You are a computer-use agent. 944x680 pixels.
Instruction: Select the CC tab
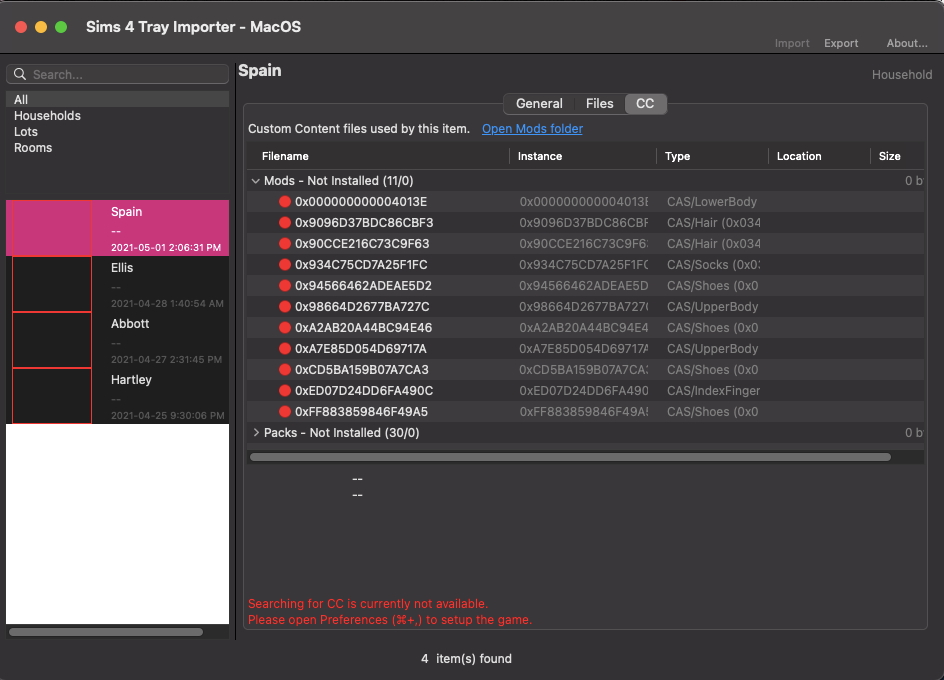click(645, 104)
